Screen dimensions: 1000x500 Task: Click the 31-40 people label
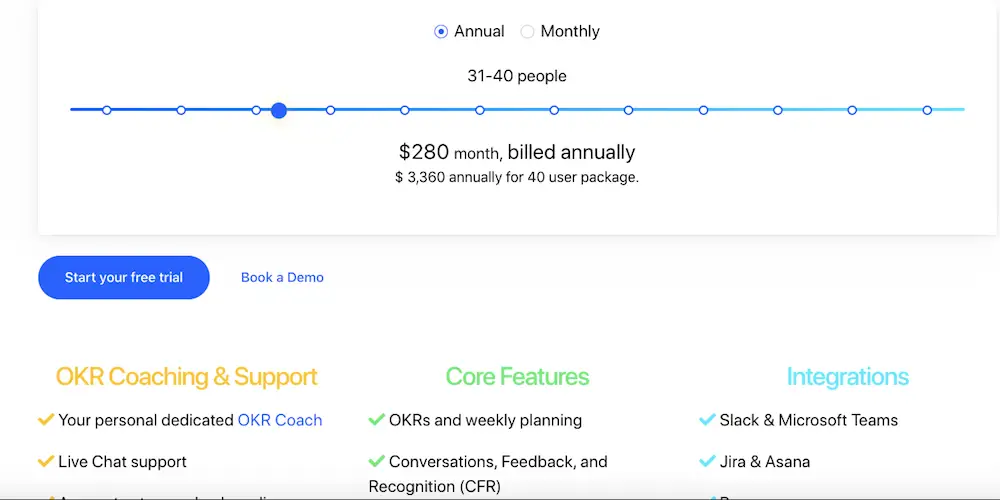coord(517,76)
